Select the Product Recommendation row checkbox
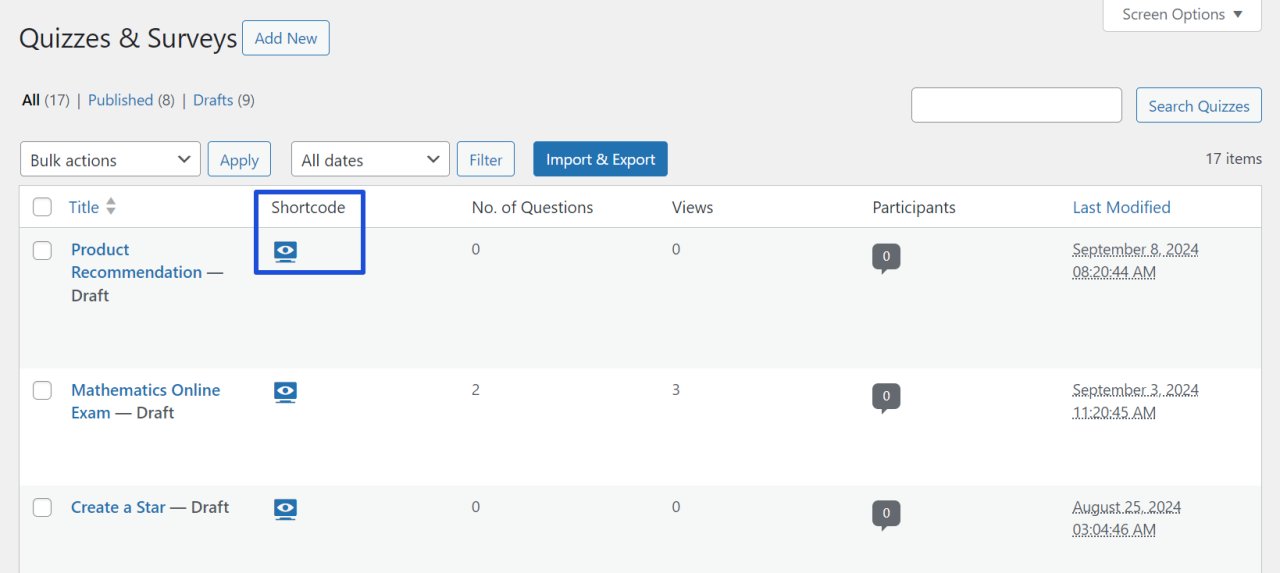The width and height of the screenshot is (1280, 573). click(42, 250)
